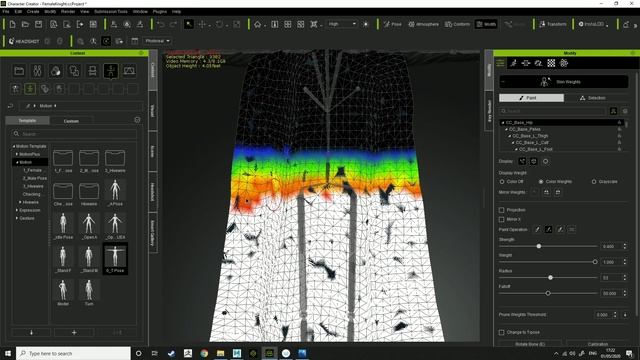The width and height of the screenshot is (640, 360).
Task: Click the New Project icon
Action: (12, 24)
